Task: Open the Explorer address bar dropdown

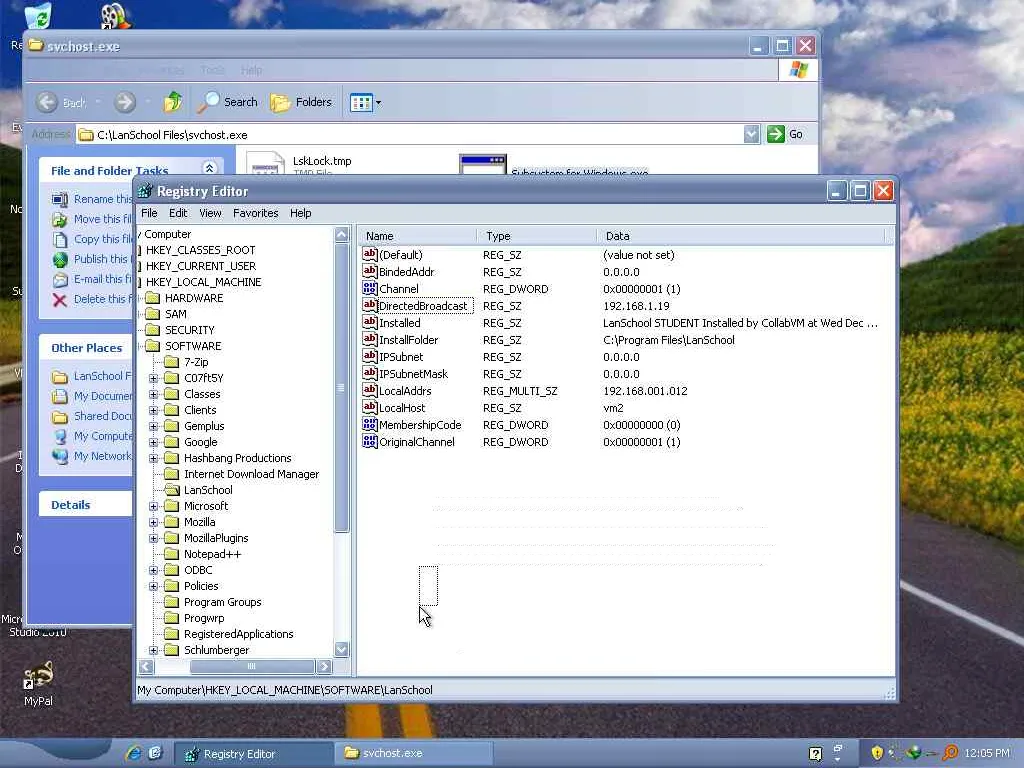Action: pos(752,135)
